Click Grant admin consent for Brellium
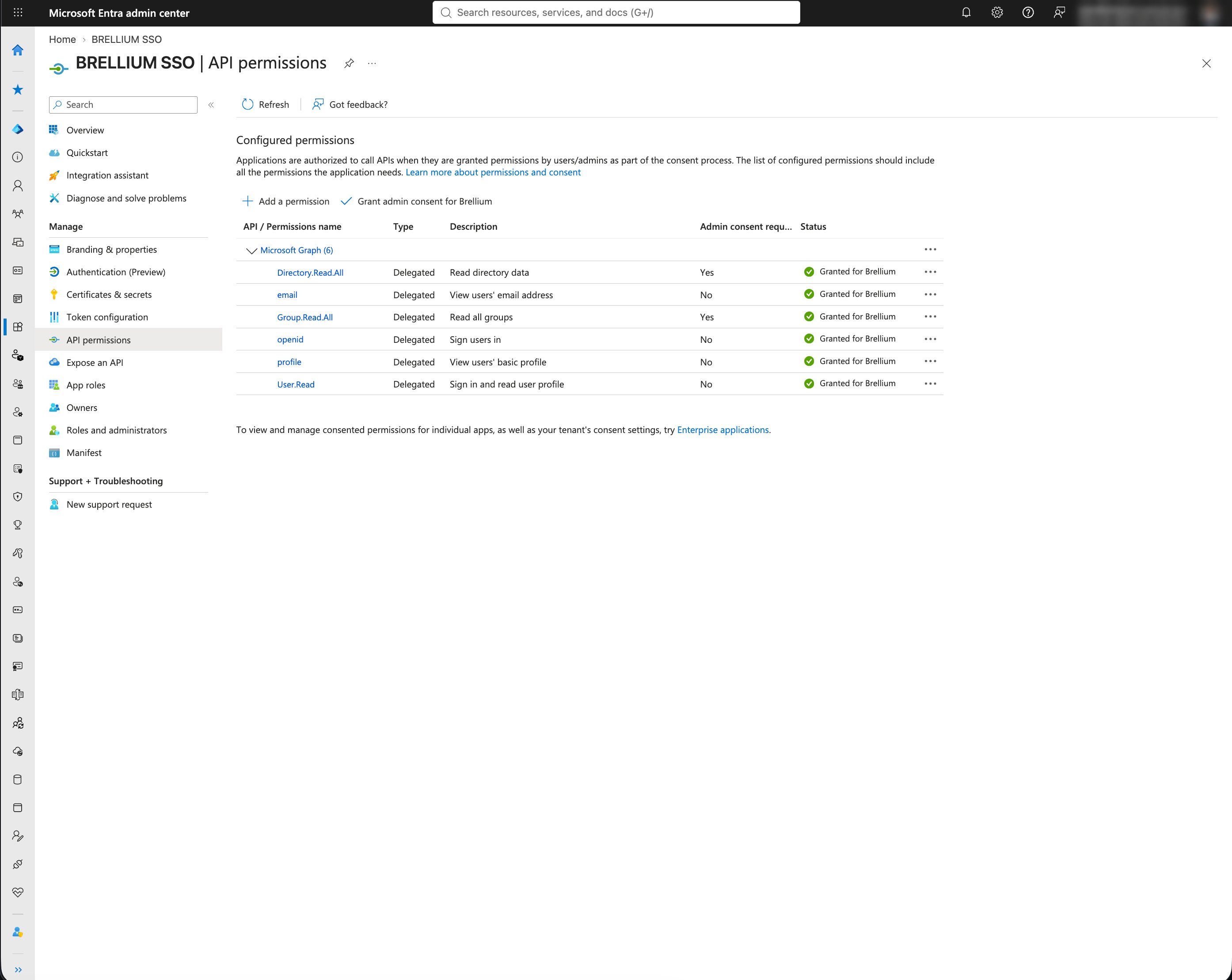The width and height of the screenshot is (1232, 980). [x=416, y=201]
